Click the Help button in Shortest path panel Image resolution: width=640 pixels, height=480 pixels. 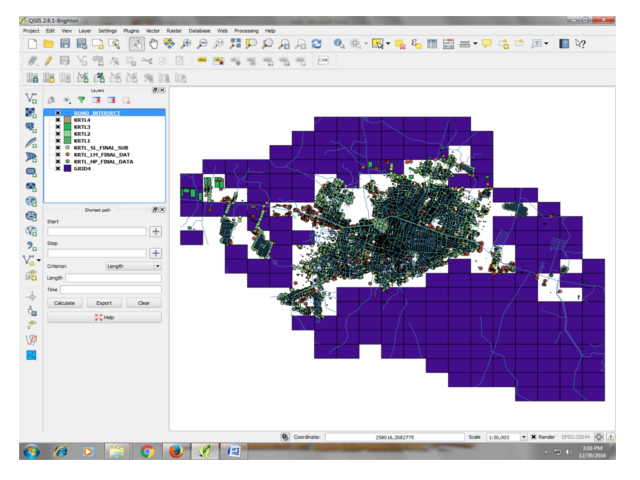tap(104, 317)
